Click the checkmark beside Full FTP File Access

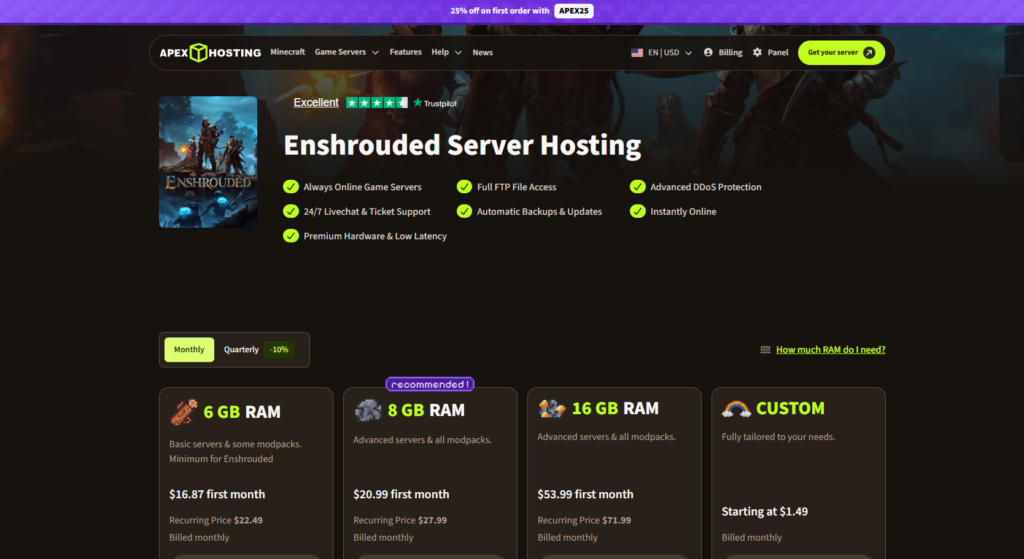coord(464,187)
